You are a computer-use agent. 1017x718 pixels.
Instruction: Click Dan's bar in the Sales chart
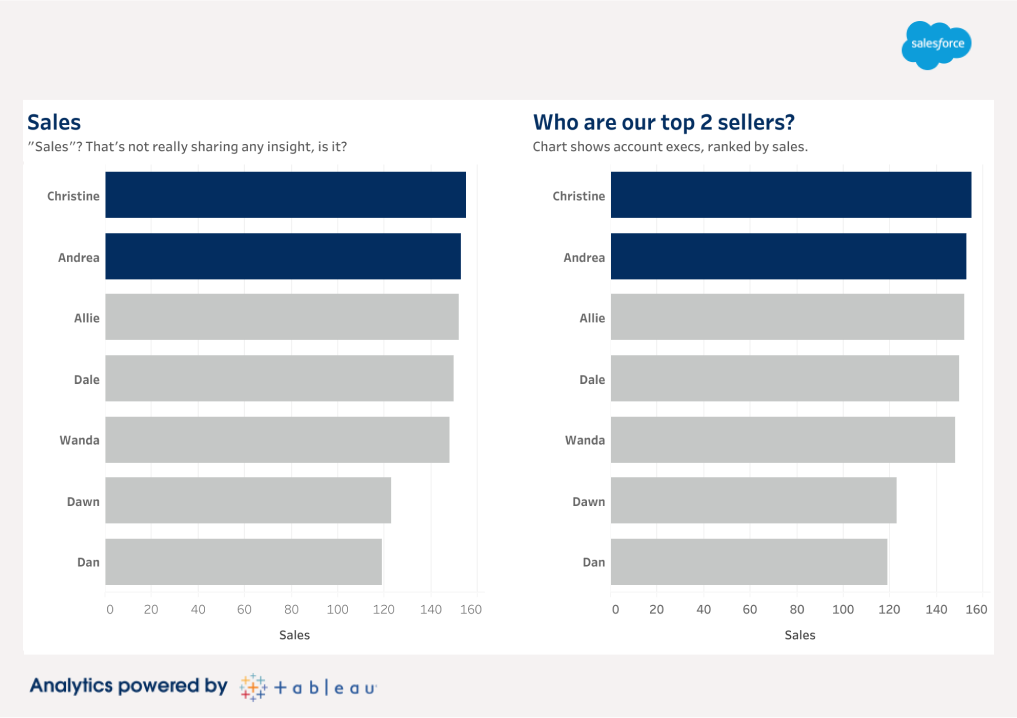(243, 562)
